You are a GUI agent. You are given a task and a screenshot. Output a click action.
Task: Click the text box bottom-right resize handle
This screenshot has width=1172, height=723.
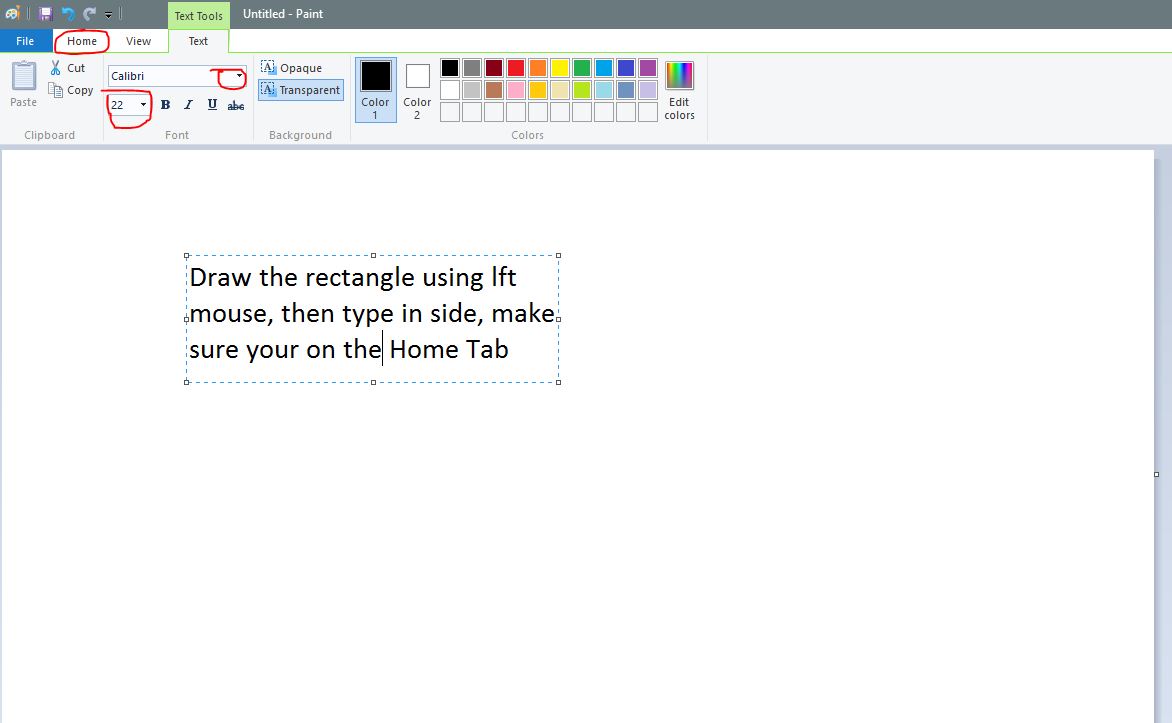(558, 382)
